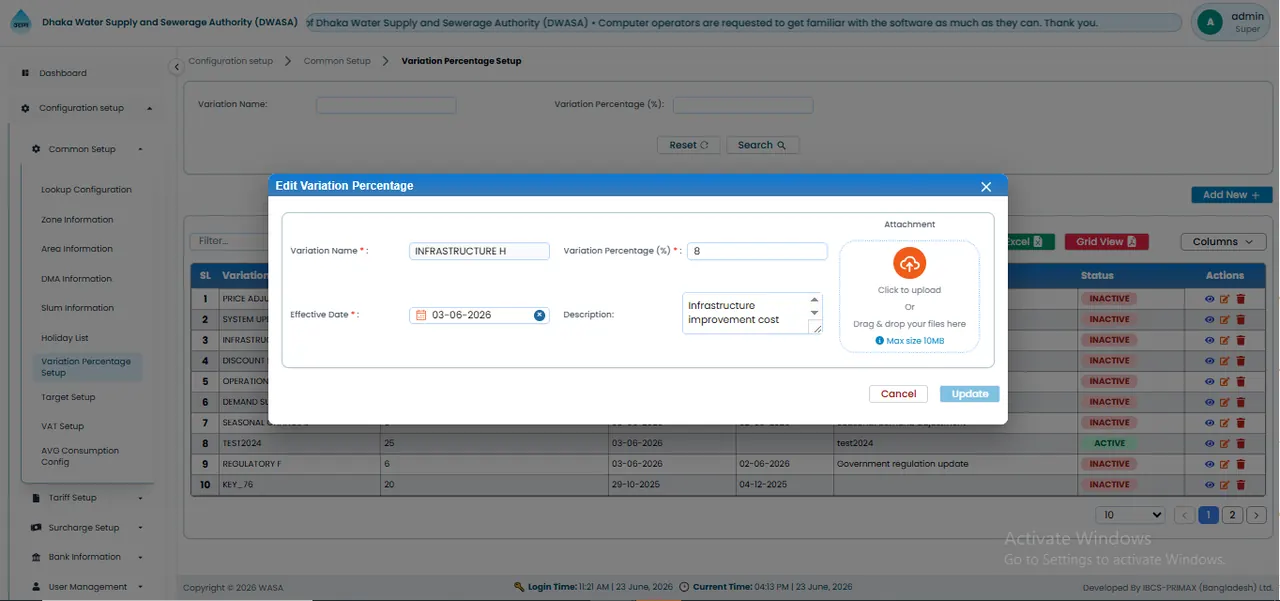The width and height of the screenshot is (1280, 601).
Task: Click the Variation Name field in dialog
Action: click(479, 251)
